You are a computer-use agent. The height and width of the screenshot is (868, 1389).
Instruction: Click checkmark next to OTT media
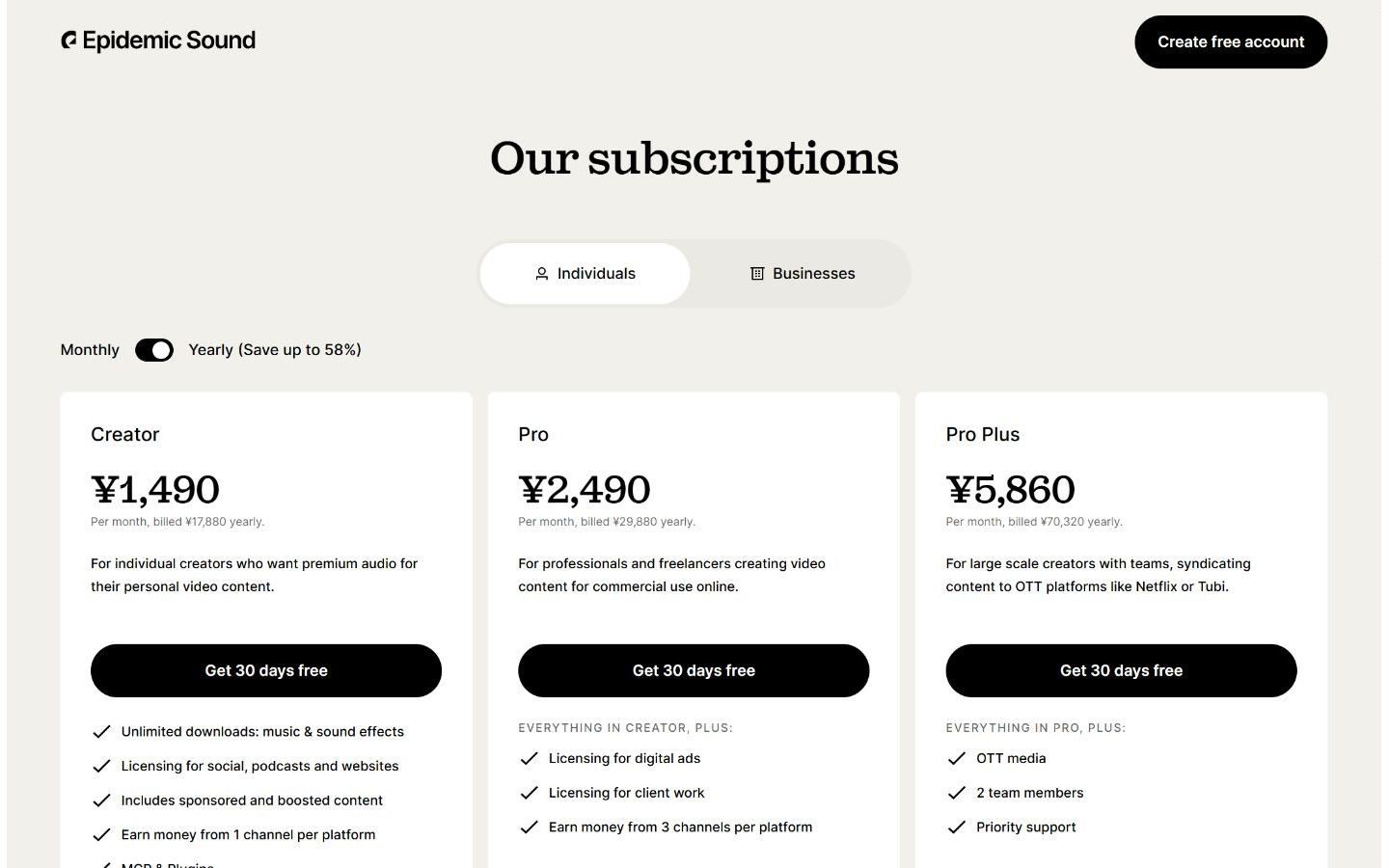click(x=957, y=759)
